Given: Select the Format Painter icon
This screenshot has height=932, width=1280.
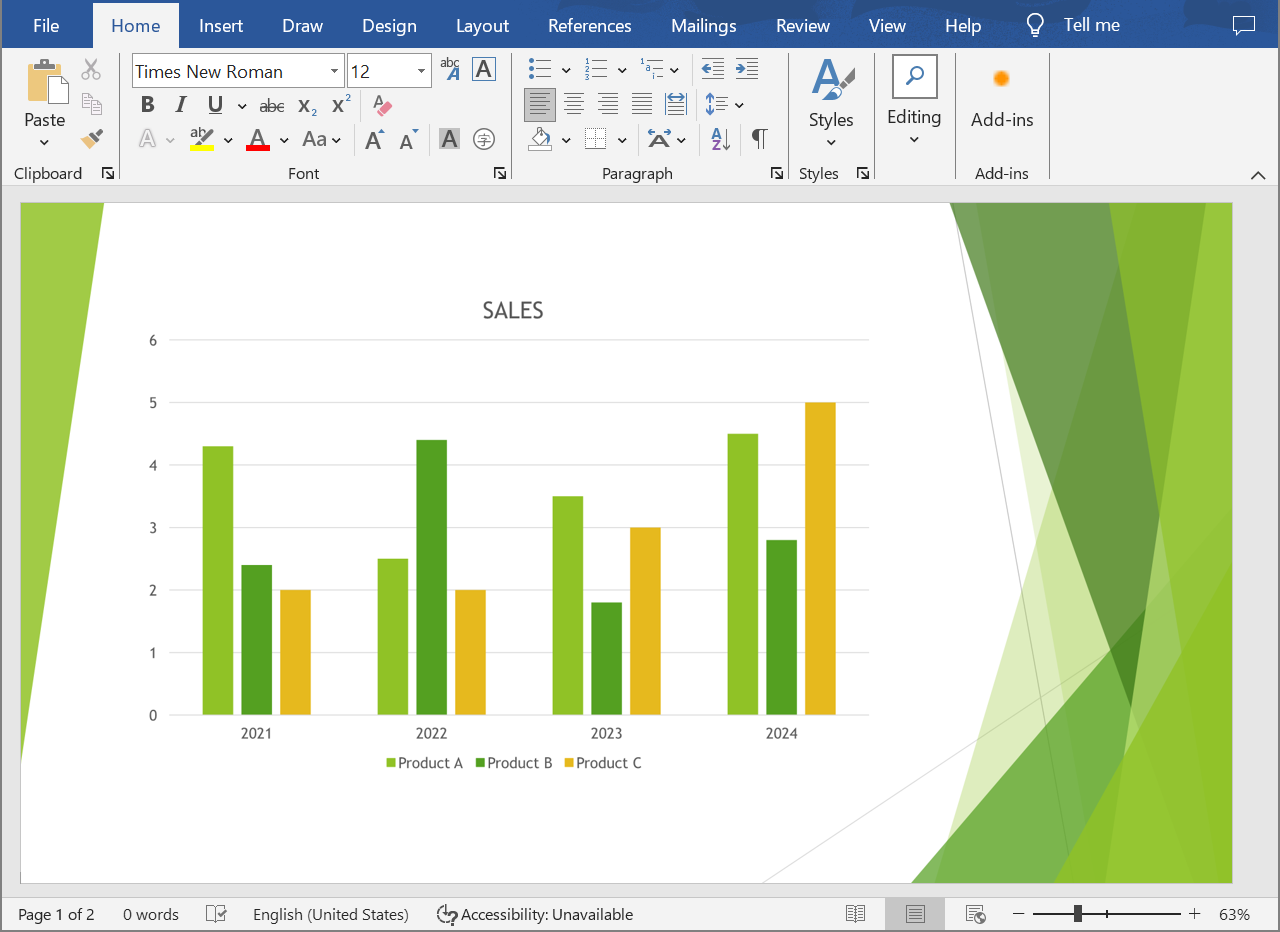Looking at the screenshot, I should (x=91, y=139).
